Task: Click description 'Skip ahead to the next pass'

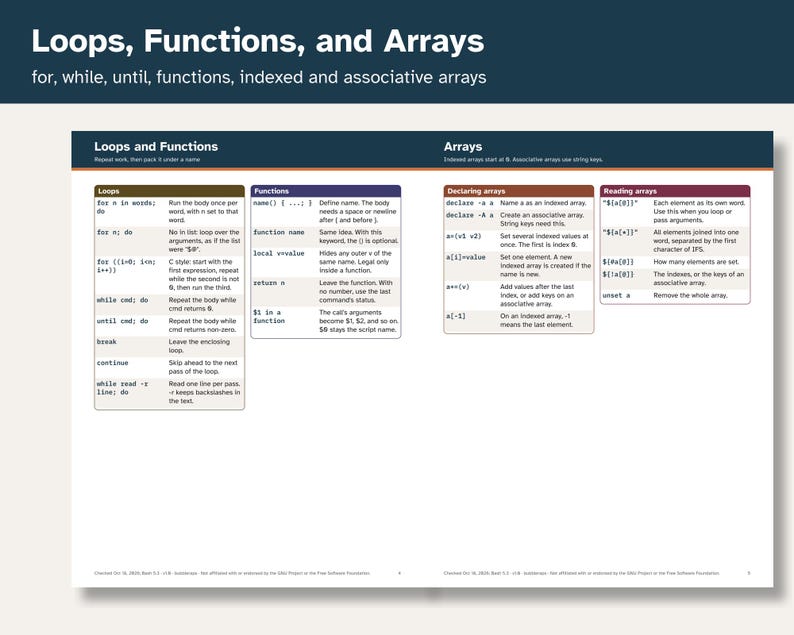Action: [203, 367]
